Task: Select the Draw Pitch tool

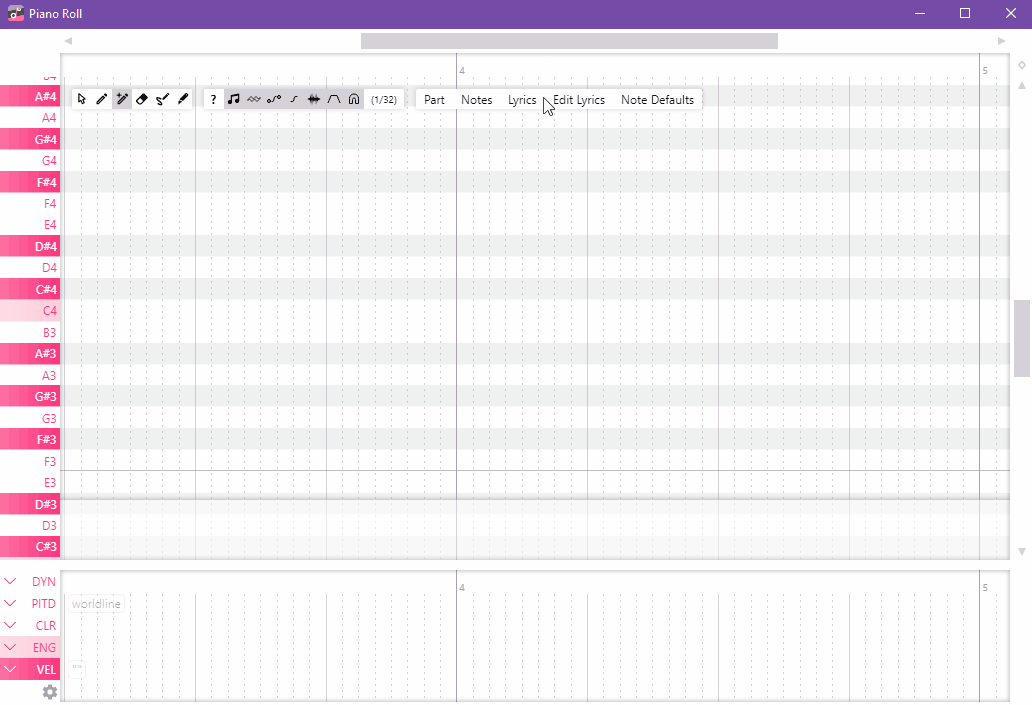Action: tap(163, 99)
